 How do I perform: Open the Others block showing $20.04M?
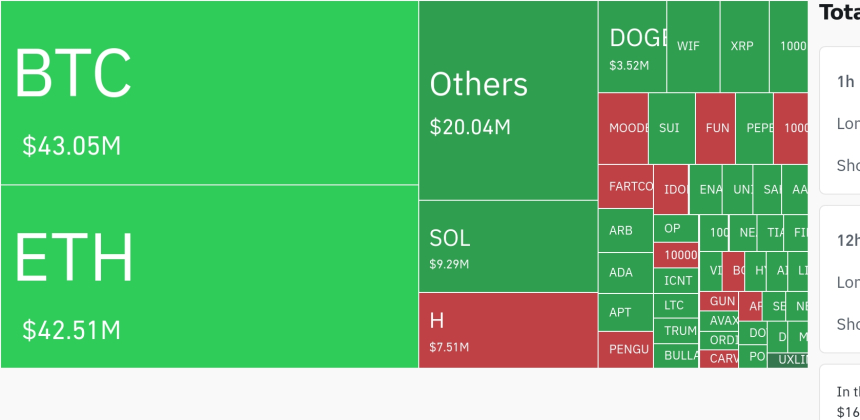pyautogui.click(x=508, y=100)
